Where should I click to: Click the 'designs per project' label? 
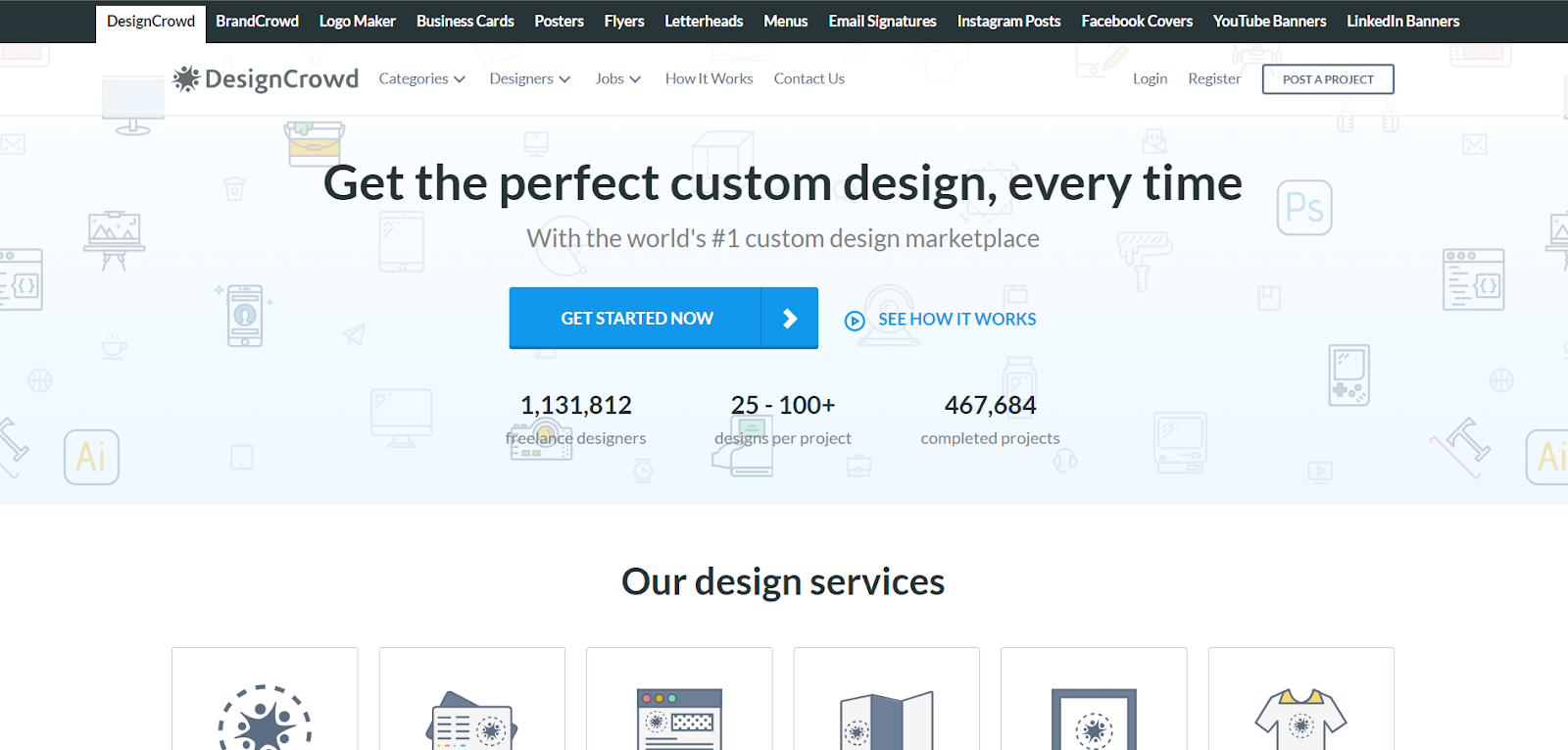click(783, 438)
